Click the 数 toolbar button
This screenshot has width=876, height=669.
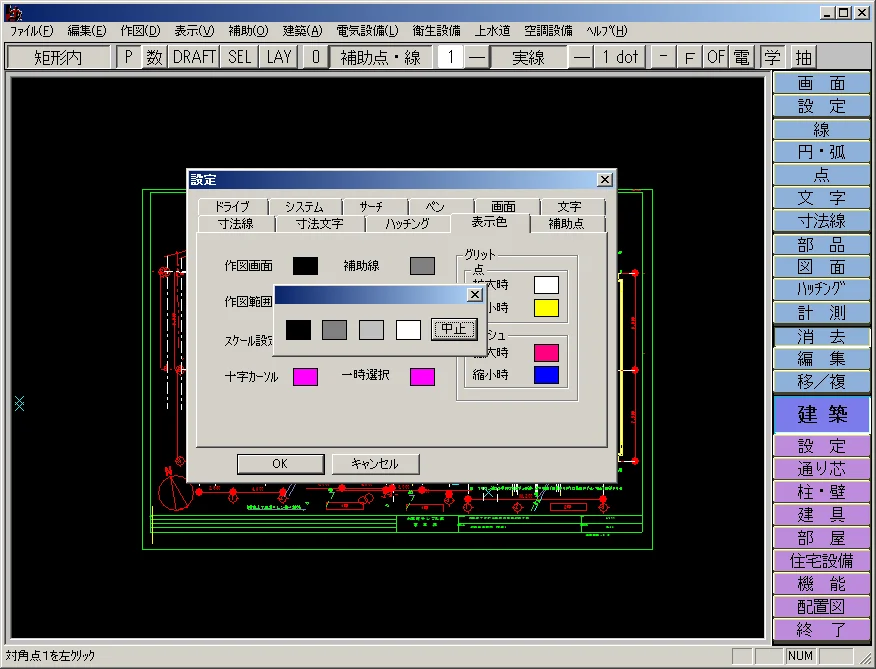(154, 57)
